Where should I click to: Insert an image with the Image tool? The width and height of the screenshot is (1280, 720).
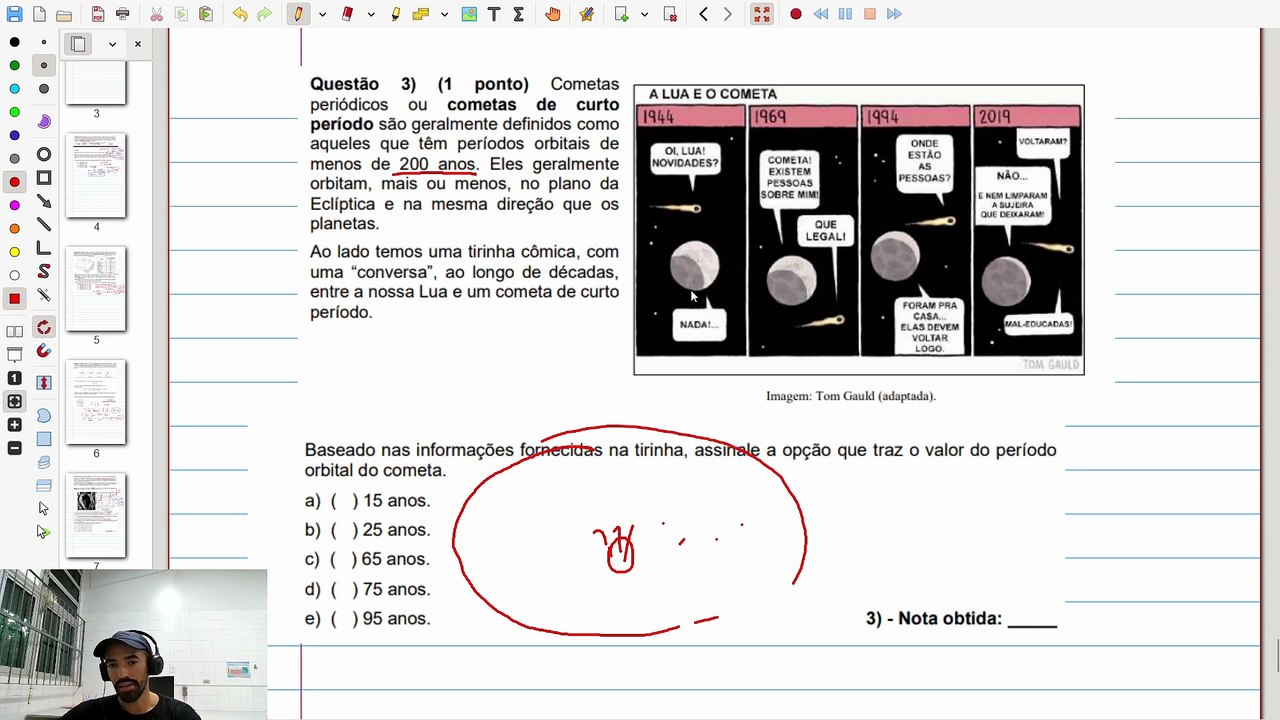tap(469, 14)
